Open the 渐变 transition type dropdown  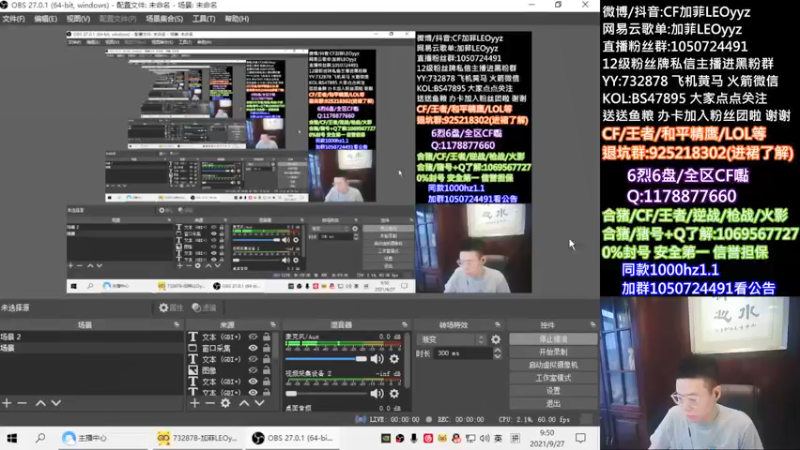coord(452,339)
